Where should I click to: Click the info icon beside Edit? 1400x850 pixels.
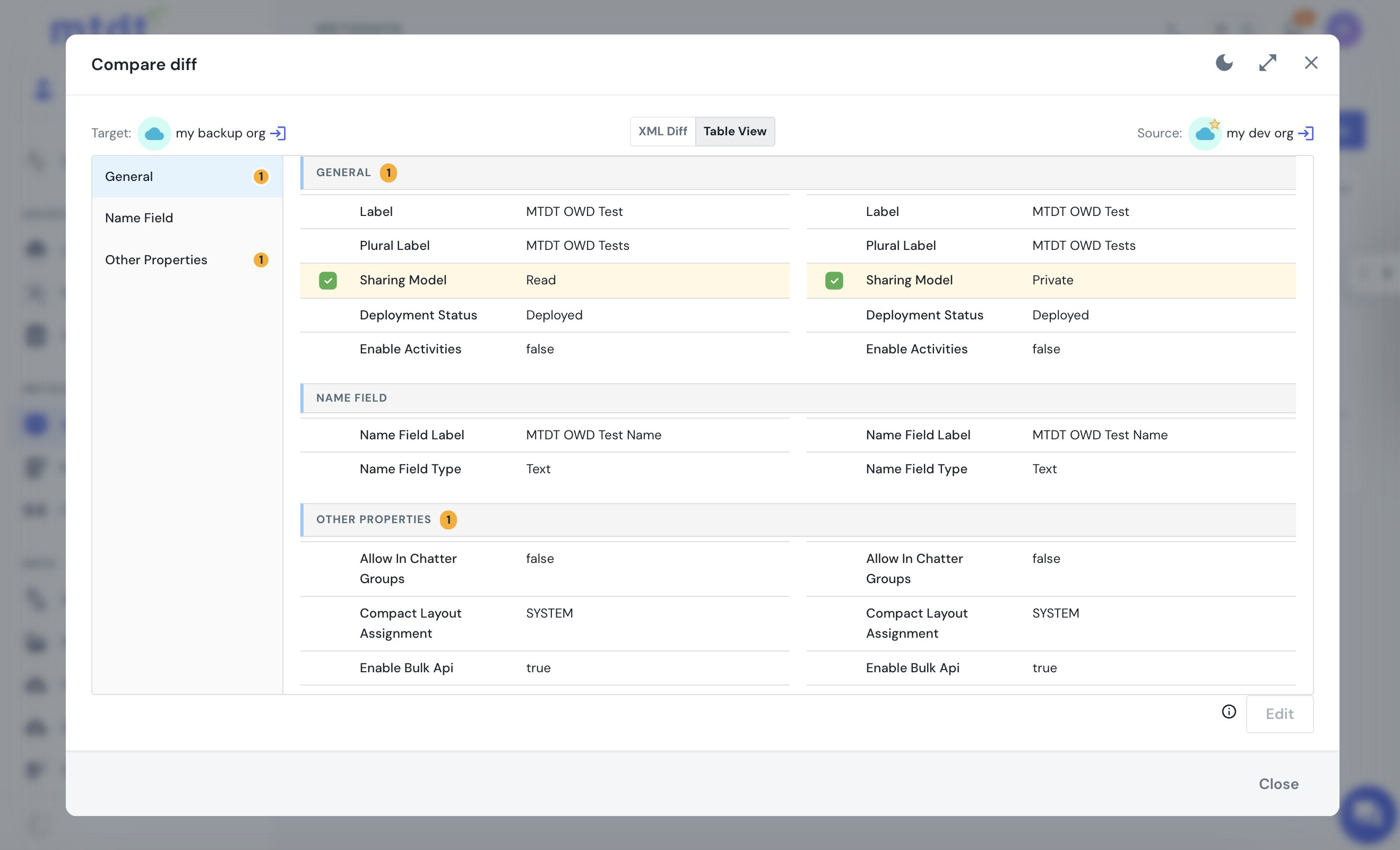[1229, 712]
